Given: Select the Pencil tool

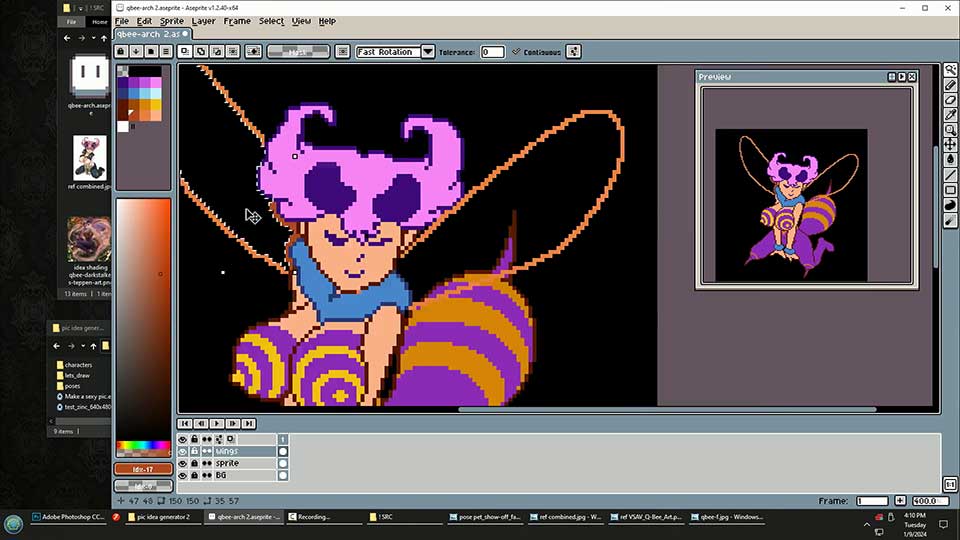Looking at the screenshot, I should click(x=951, y=85).
